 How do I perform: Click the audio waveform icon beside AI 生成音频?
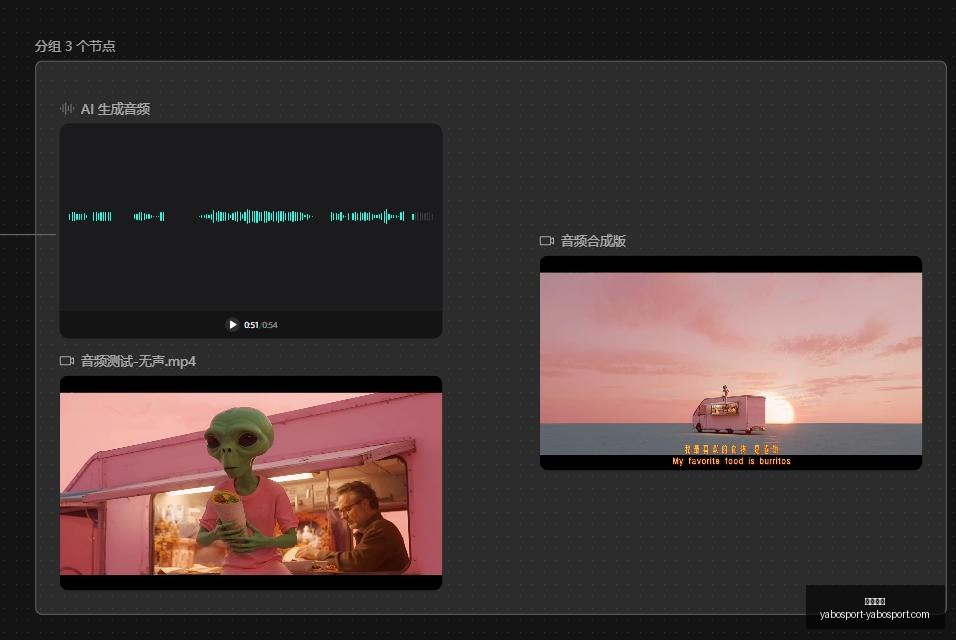66,109
